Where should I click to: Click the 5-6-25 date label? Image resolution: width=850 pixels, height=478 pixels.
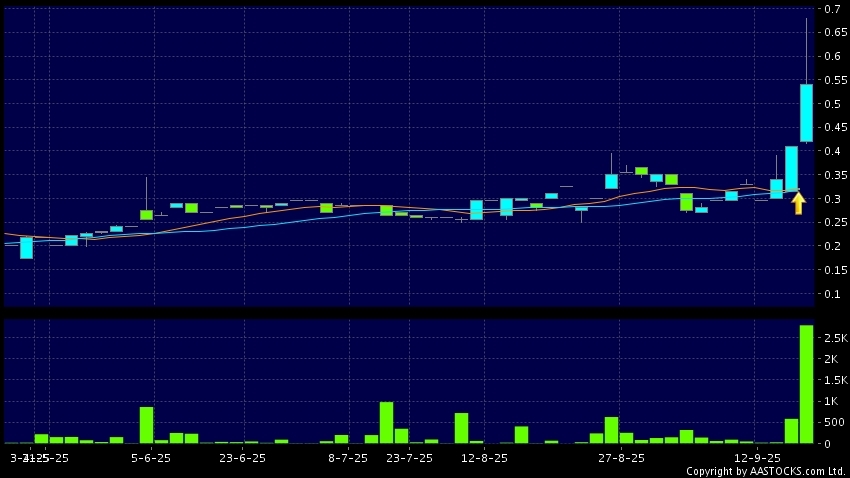click(148, 458)
